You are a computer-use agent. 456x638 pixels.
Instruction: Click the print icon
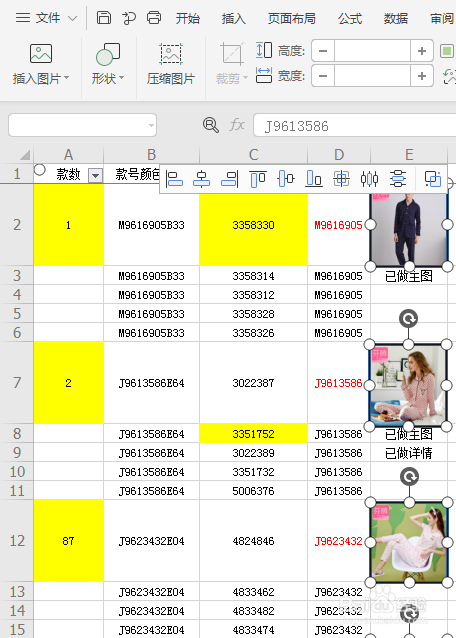(154, 18)
